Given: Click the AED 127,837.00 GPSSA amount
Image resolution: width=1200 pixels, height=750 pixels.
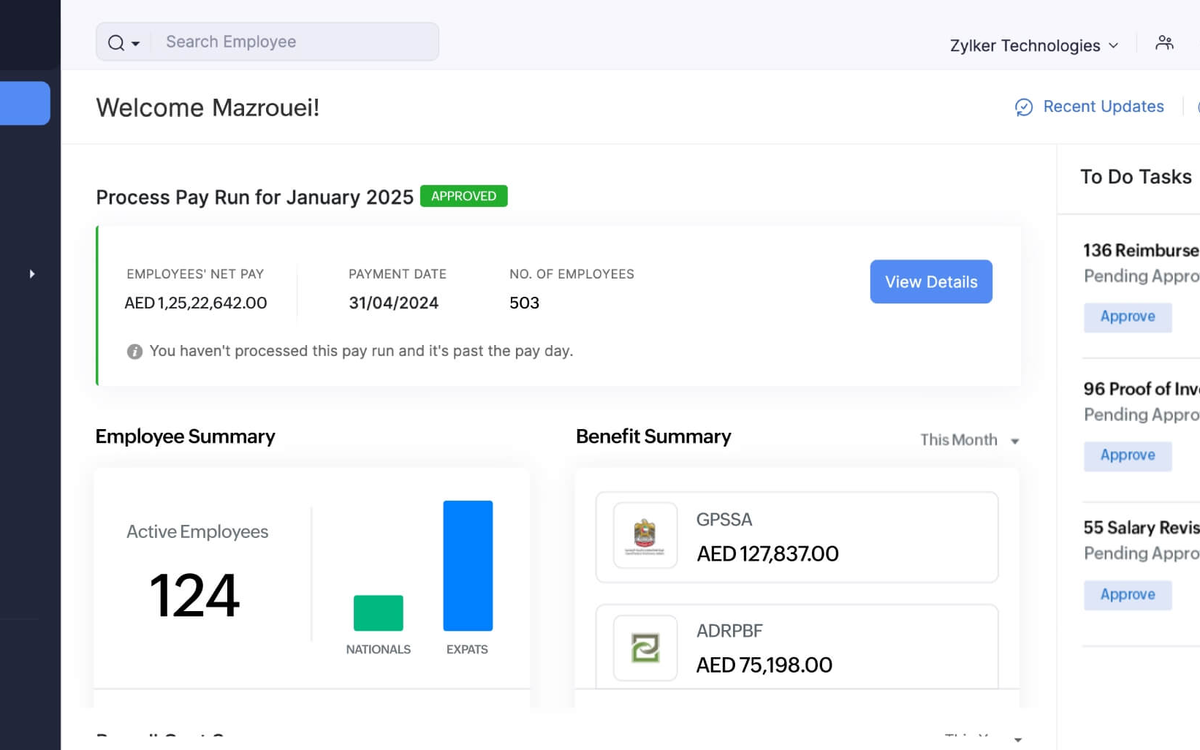Looking at the screenshot, I should pos(768,554).
